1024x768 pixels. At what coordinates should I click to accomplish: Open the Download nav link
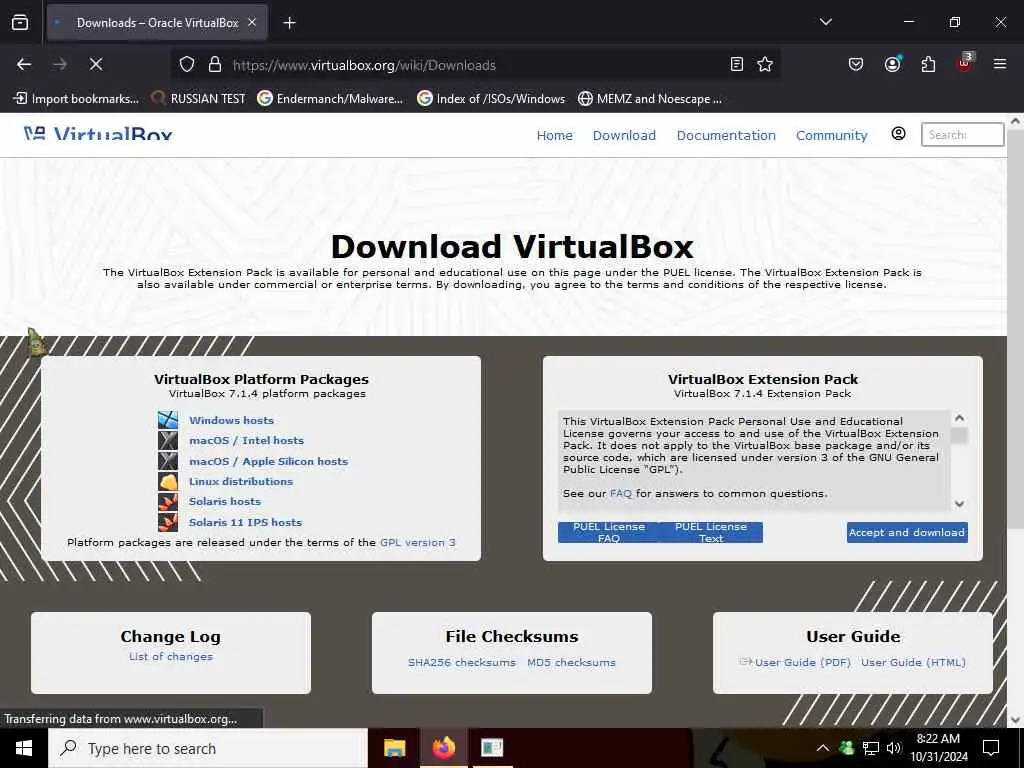click(624, 135)
